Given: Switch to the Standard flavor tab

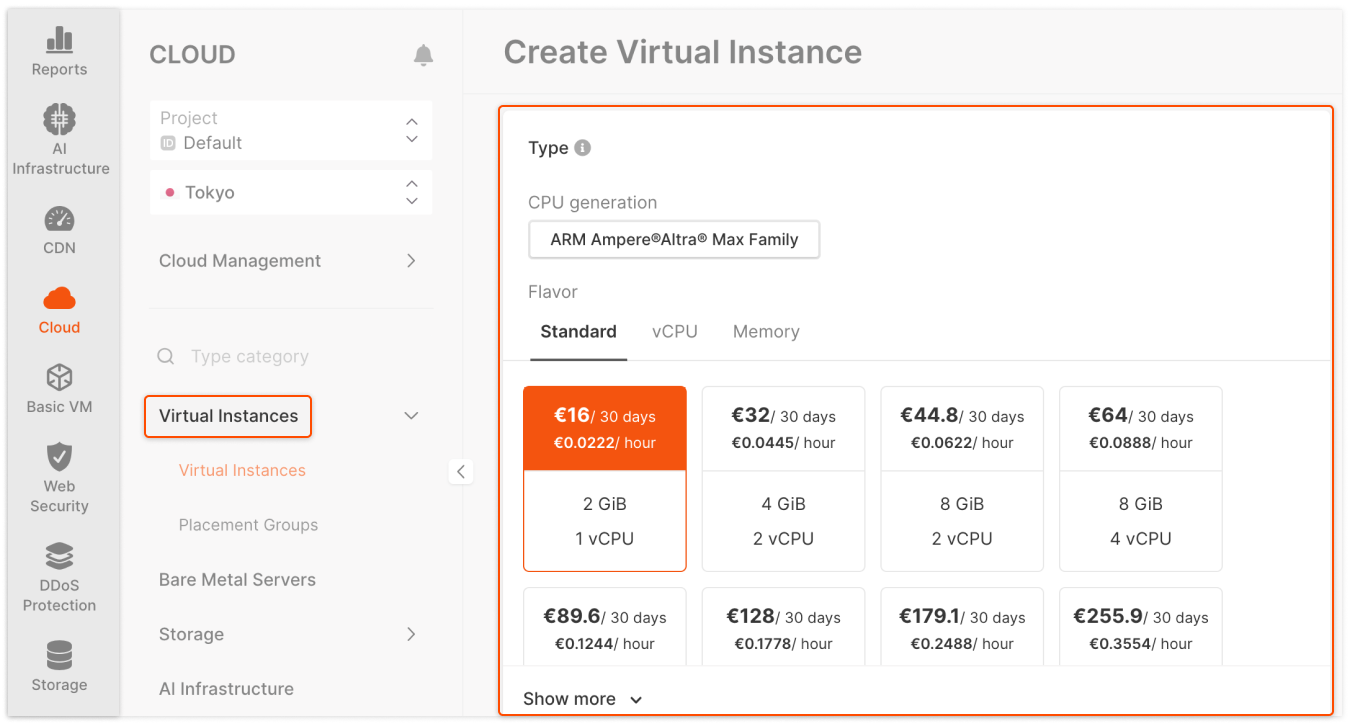Looking at the screenshot, I should pos(578,332).
